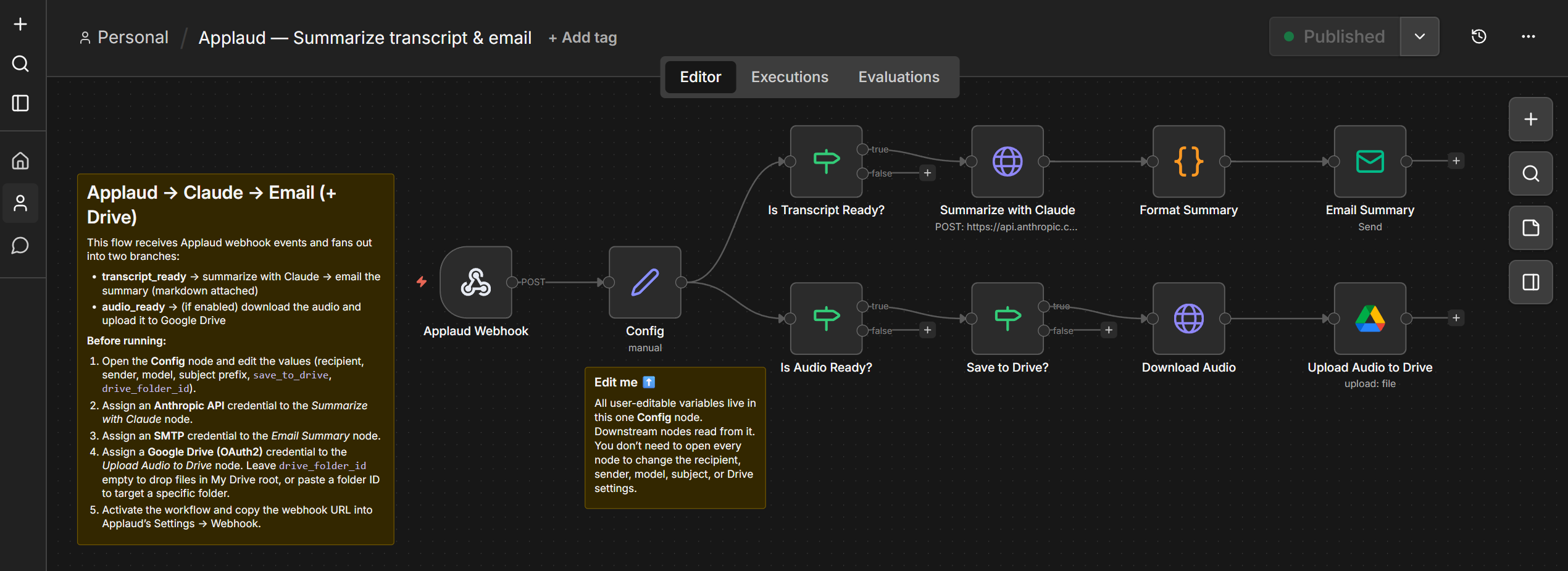Click the 'upload: file' node subtitle
Screen dimensions: 1568x571
(x=1370, y=383)
